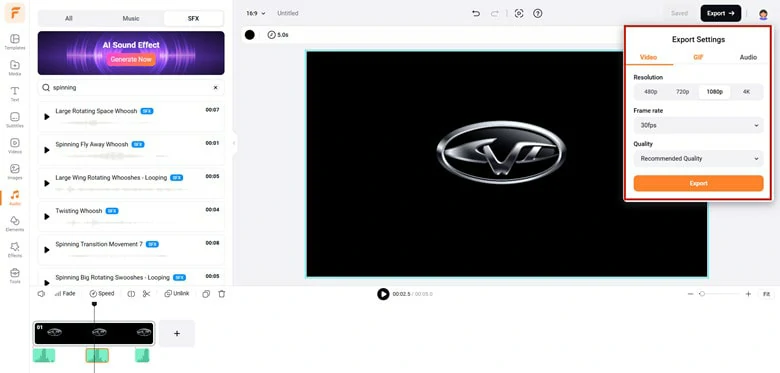Click Generate Now on AI Sound Effect
780x373 pixels.
click(x=131, y=59)
